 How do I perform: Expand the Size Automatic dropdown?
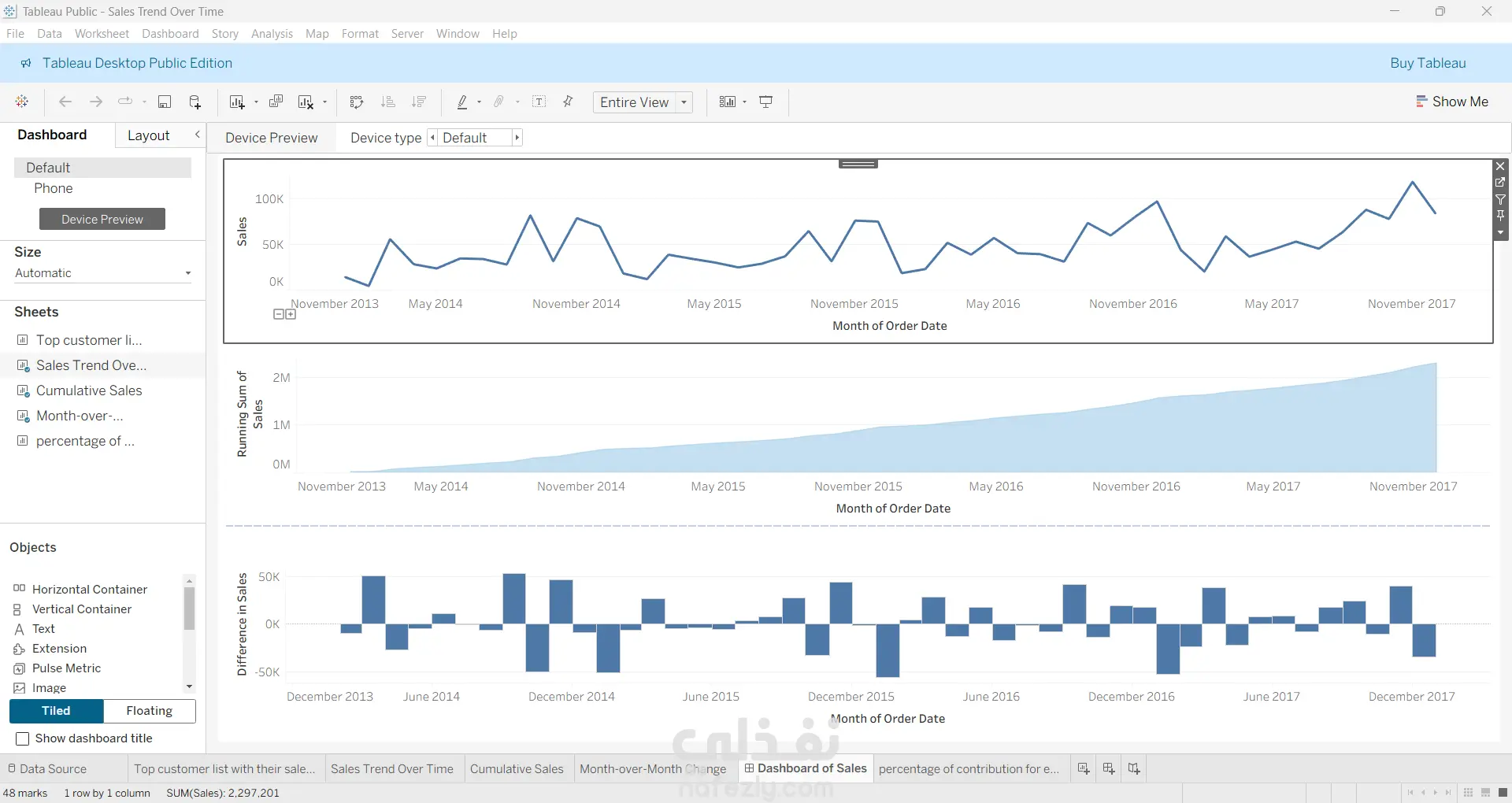click(103, 273)
